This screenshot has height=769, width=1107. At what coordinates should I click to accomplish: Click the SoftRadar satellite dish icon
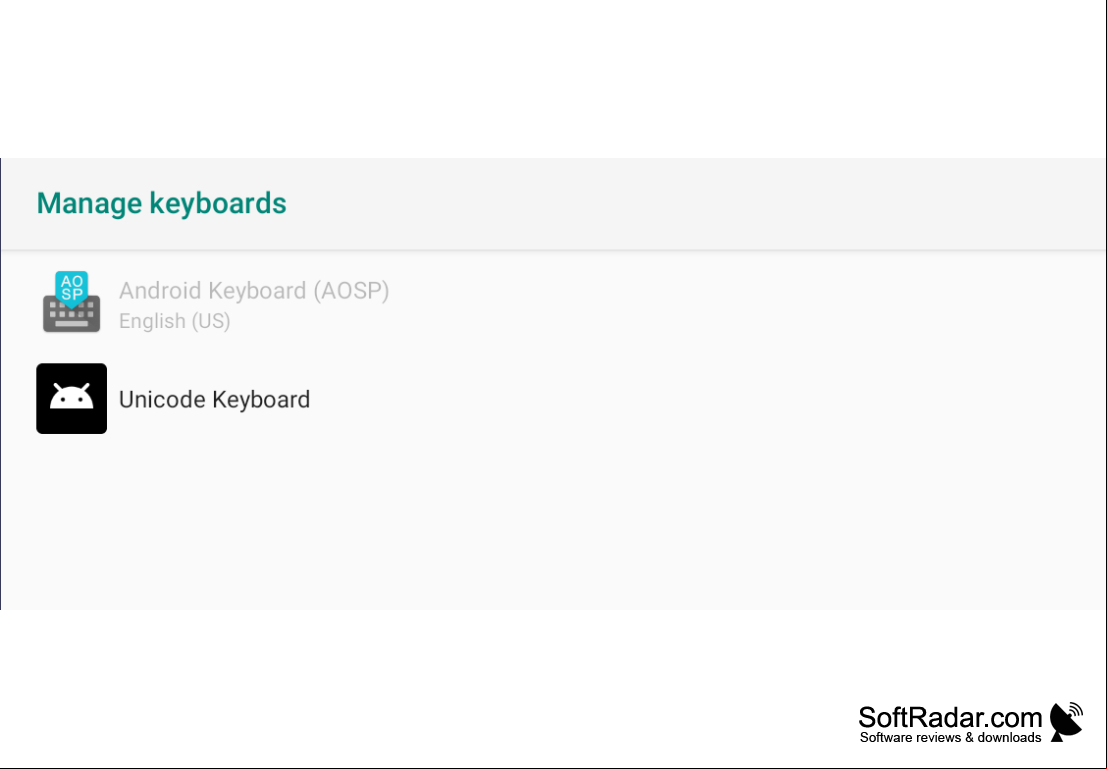pyautogui.click(x=1066, y=722)
